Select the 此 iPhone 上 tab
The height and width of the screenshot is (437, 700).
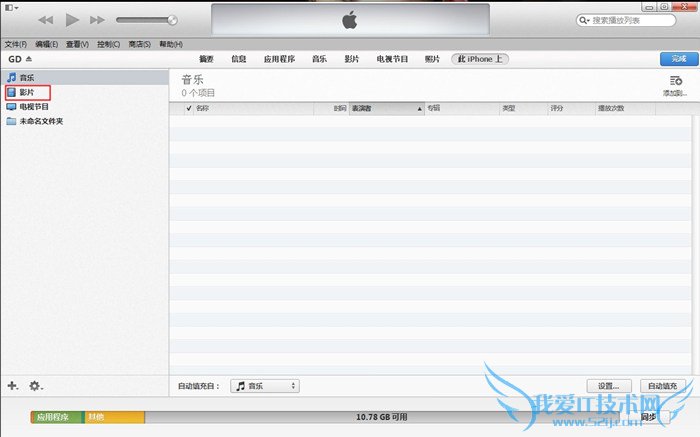click(480, 59)
